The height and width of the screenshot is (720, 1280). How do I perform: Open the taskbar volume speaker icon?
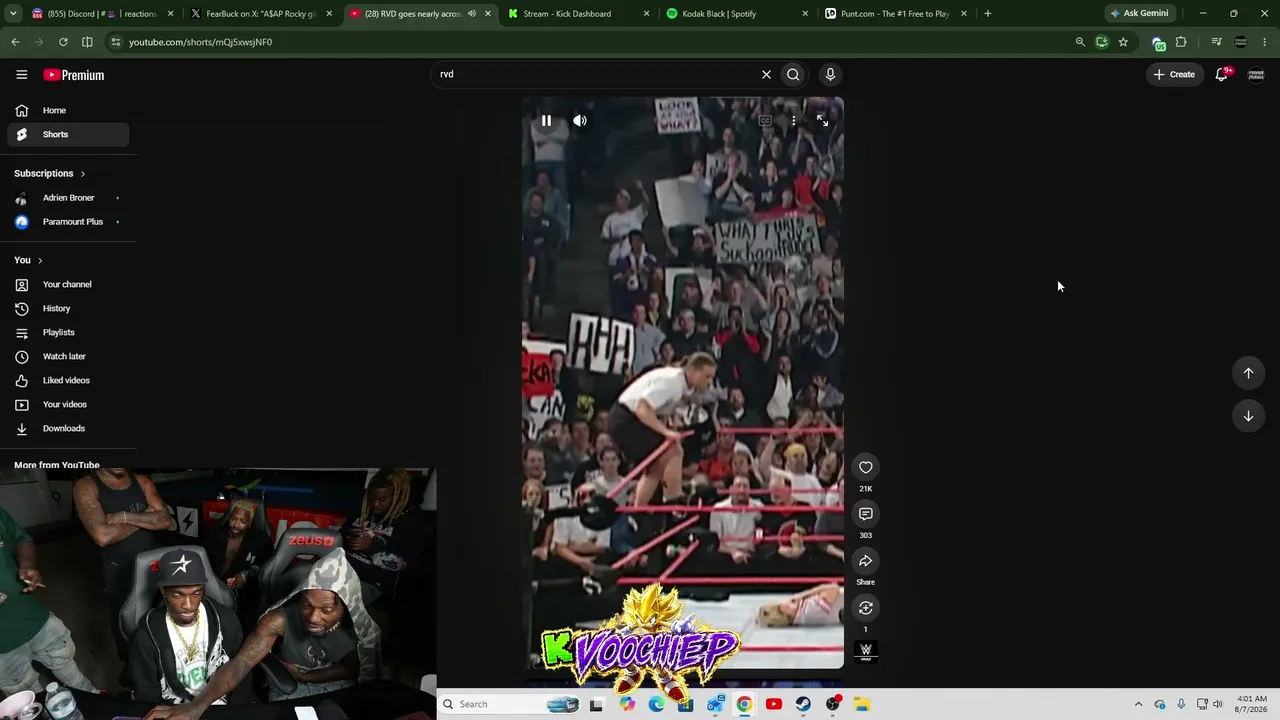coord(1218,704)
